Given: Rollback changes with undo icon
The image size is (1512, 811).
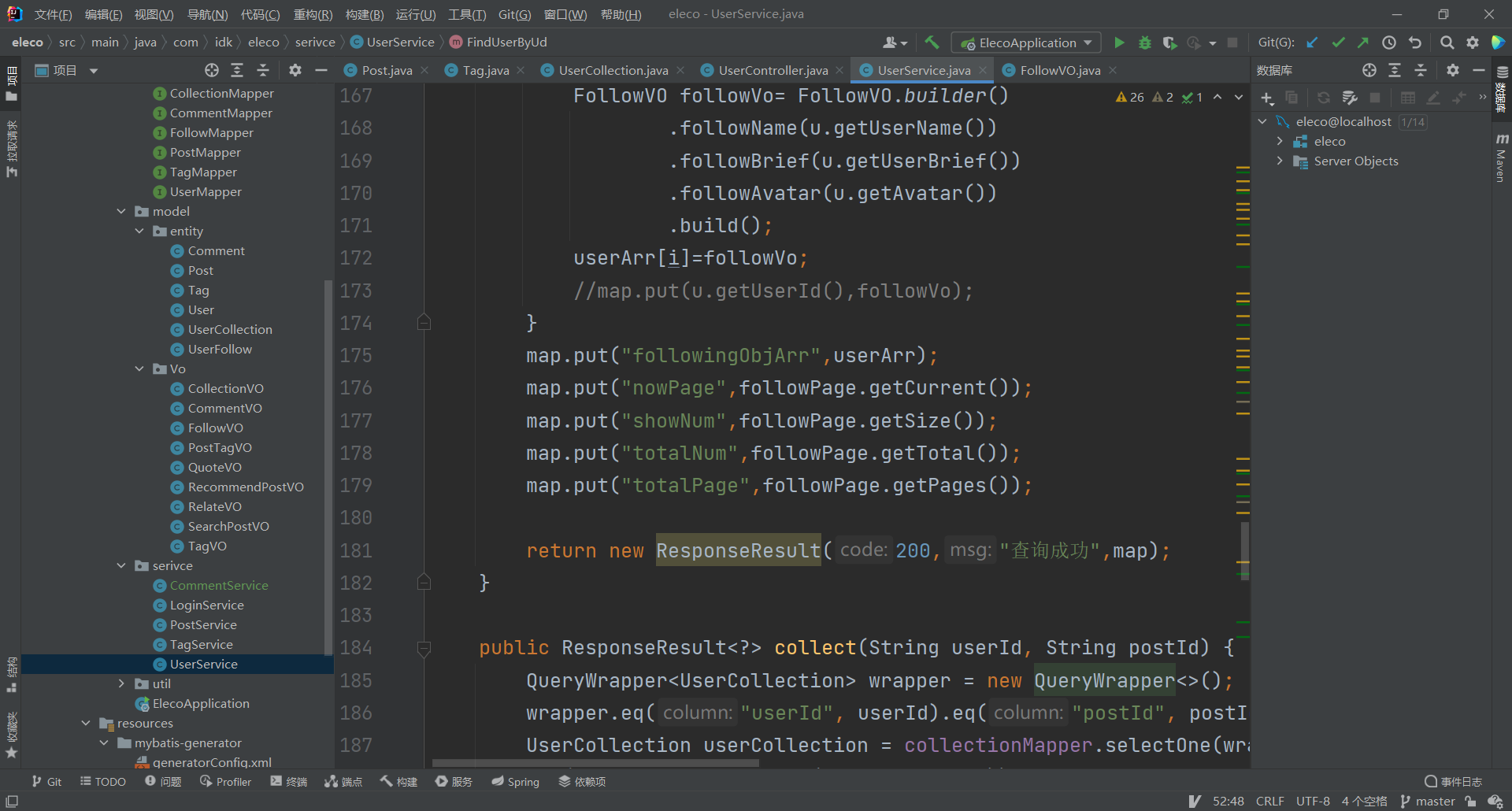Looking at the screenshot, I should (x=1415, y=43).
